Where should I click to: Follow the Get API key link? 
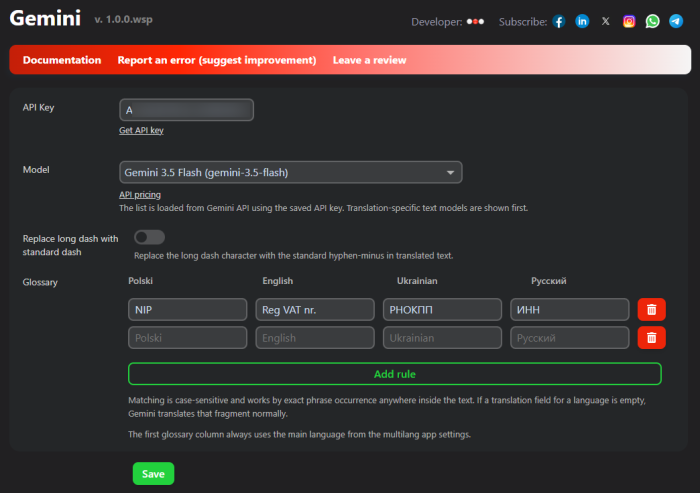click(141, 130)
